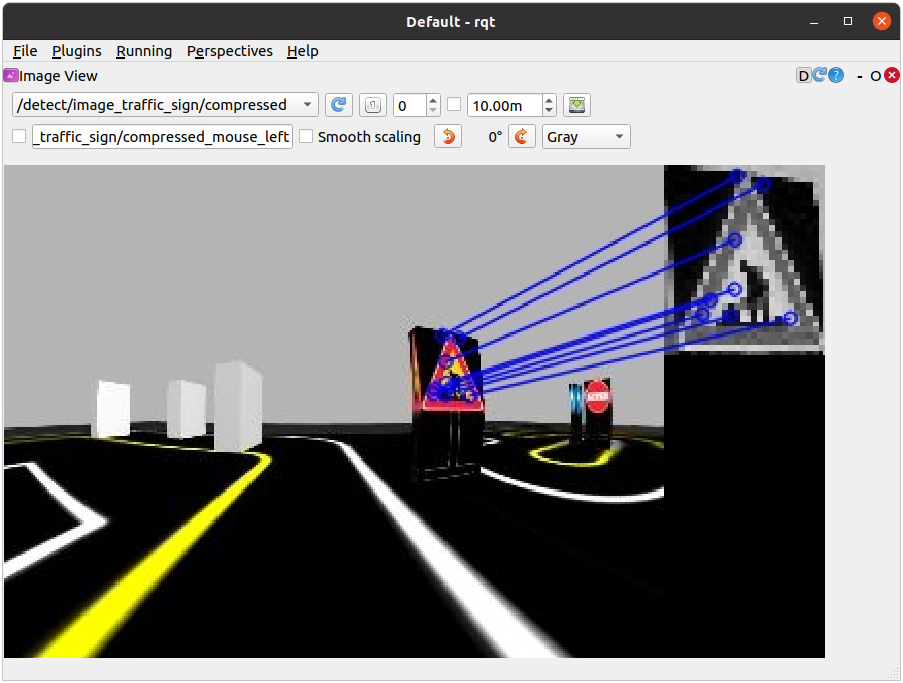The image size is (903, 683).
Task: Click the zoom 1:1 fit button
Action: pos(372,105)
